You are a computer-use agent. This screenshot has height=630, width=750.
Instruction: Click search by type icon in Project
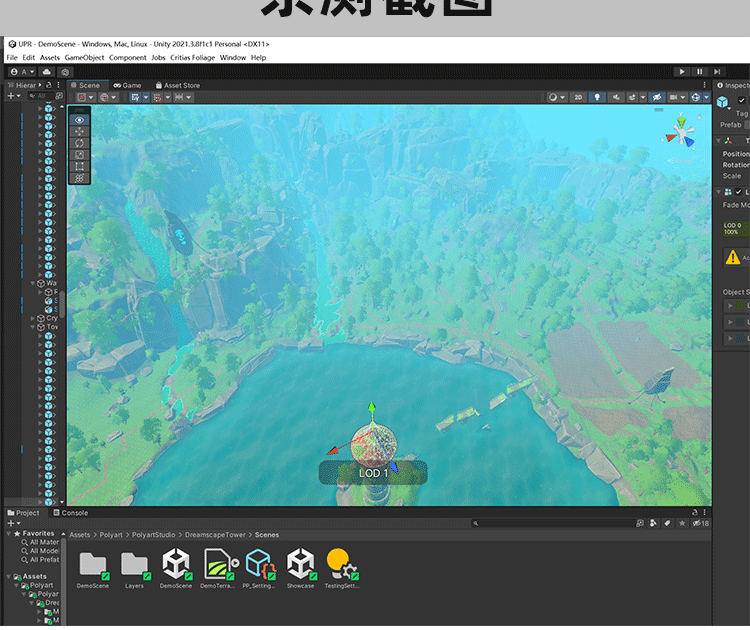pyautogui.click(x=653, y=523)
